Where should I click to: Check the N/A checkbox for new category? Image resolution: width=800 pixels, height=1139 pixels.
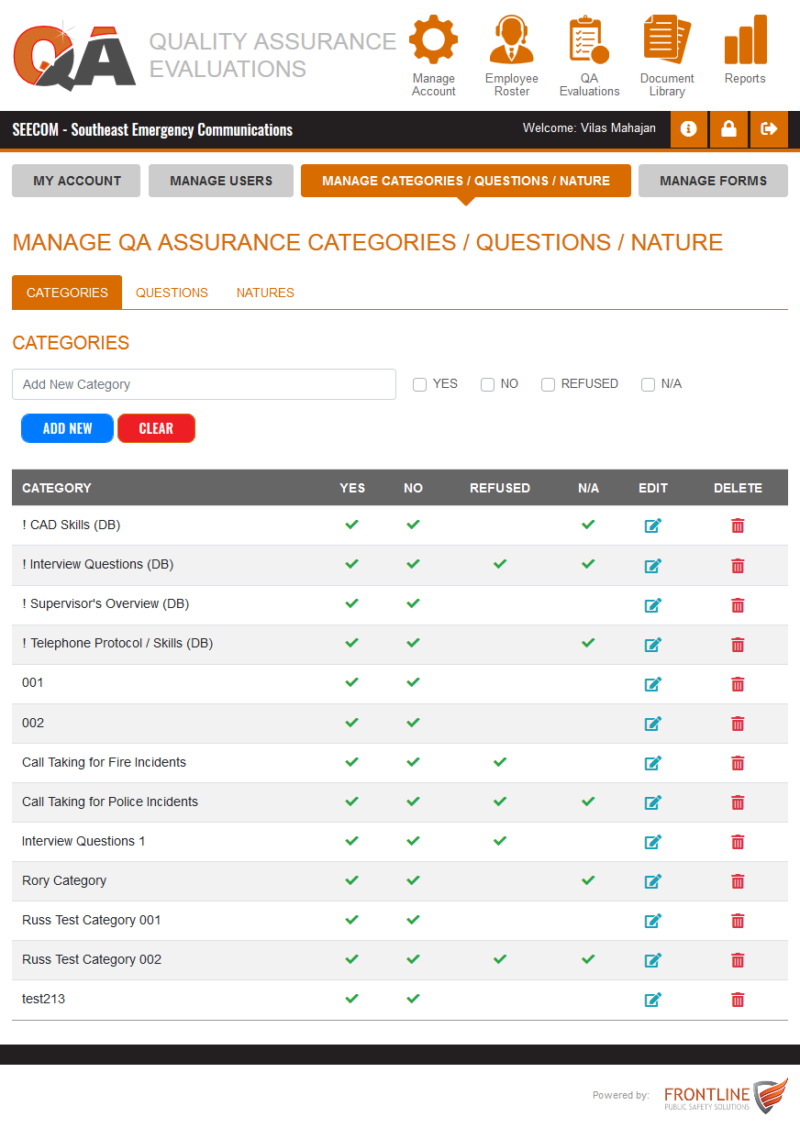pyautogui.click(x=647, y=384)
